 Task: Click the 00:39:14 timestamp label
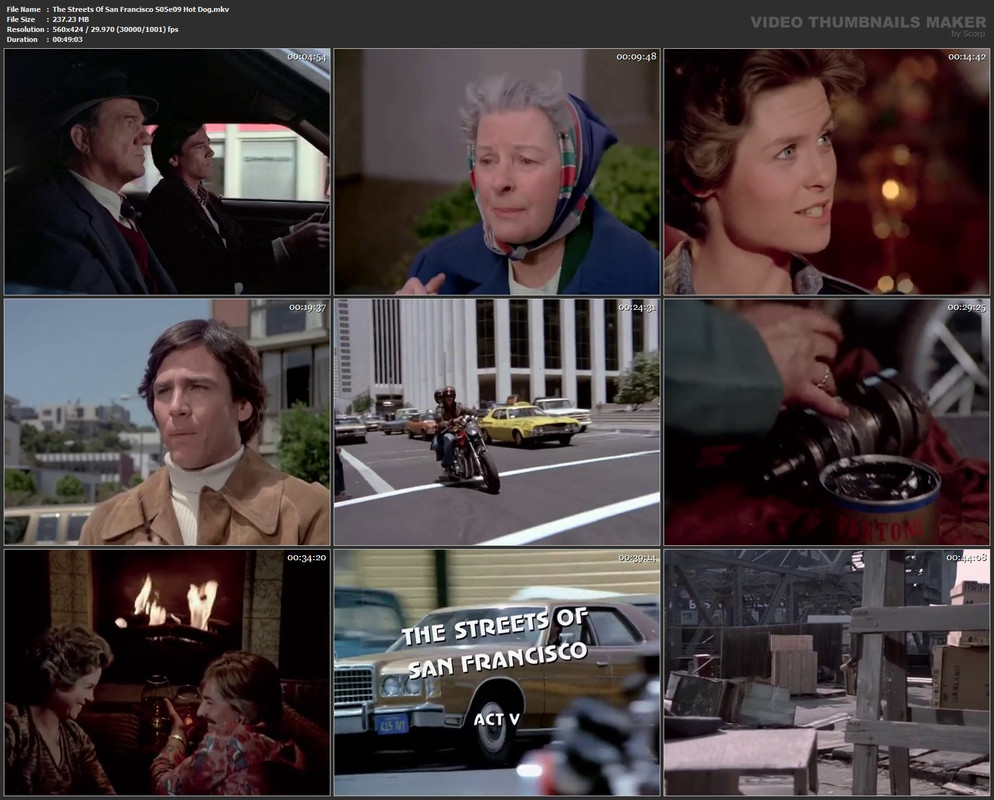tap(637, 558)
